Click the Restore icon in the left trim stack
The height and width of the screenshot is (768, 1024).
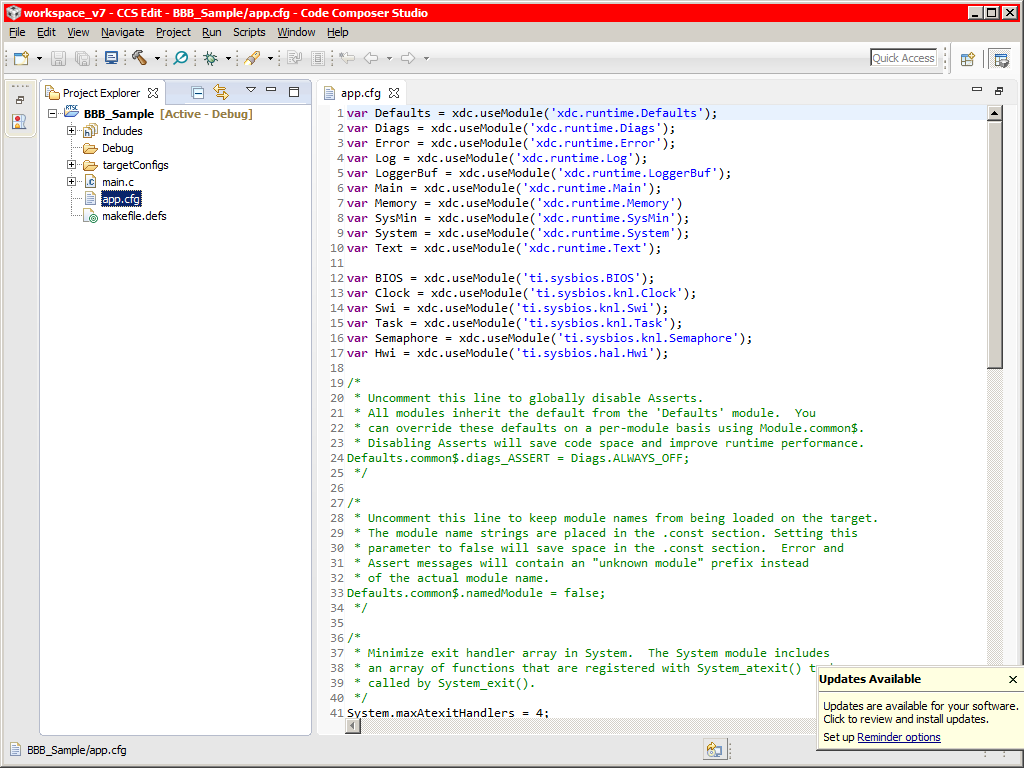[20, 100]
